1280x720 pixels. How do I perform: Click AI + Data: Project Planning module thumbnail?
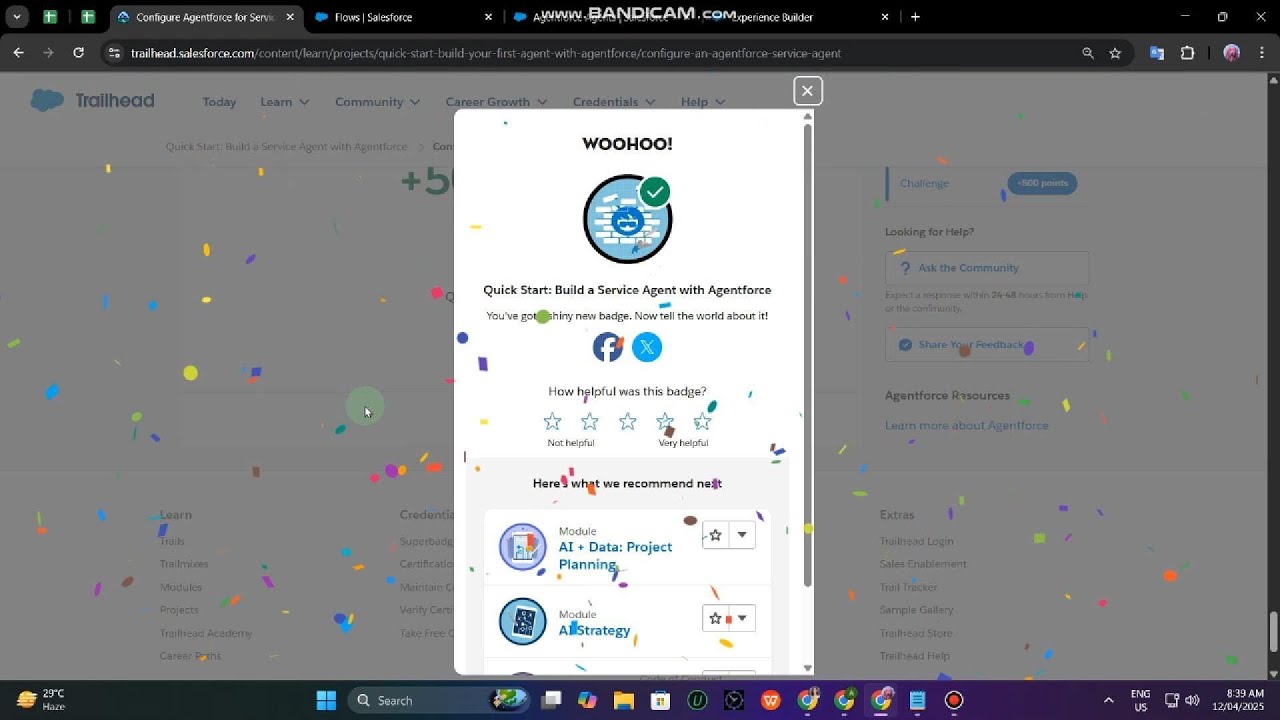523,547
